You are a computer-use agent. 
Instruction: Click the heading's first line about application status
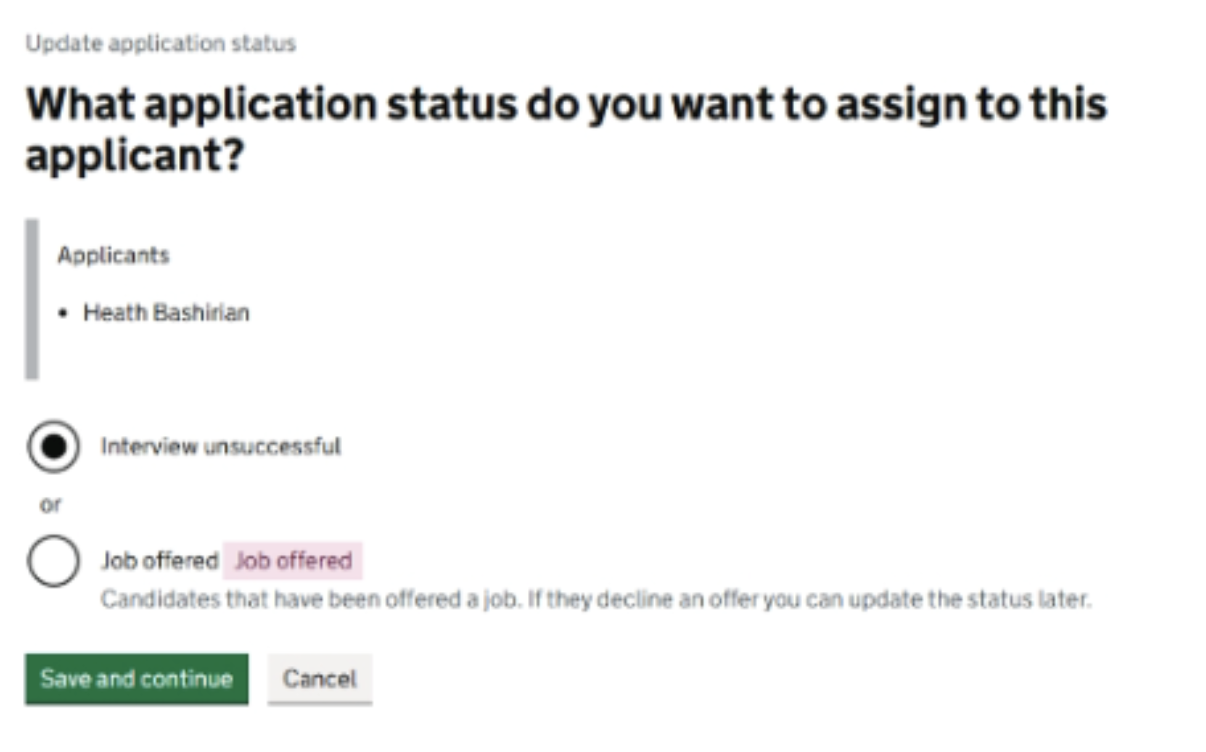click(565, 104)
